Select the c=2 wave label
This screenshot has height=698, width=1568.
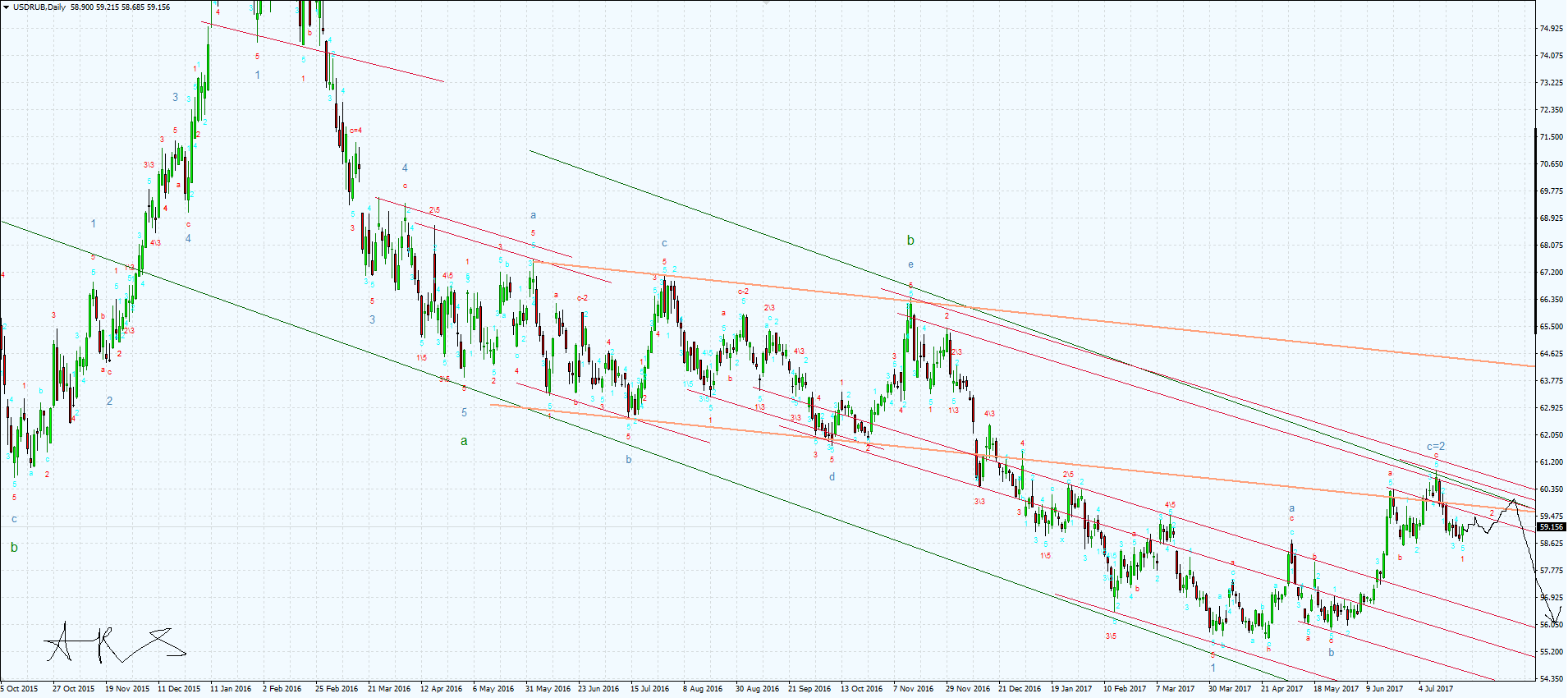tap(1436, 447)
